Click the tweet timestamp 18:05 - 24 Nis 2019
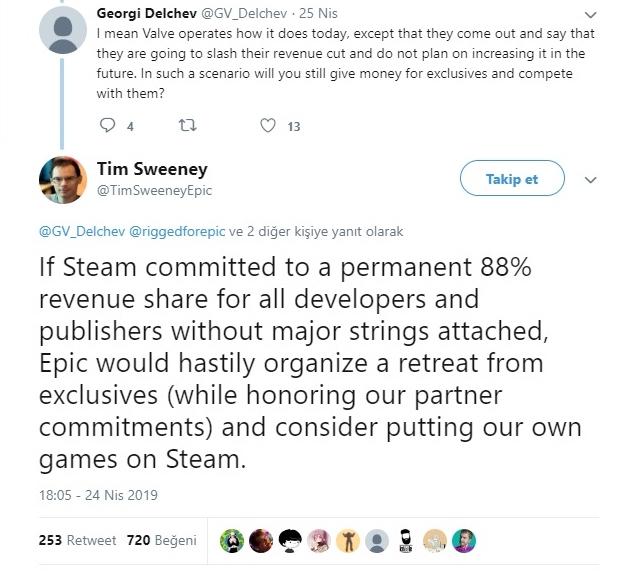This screenshot has height=570, width=633. point(98,494)
